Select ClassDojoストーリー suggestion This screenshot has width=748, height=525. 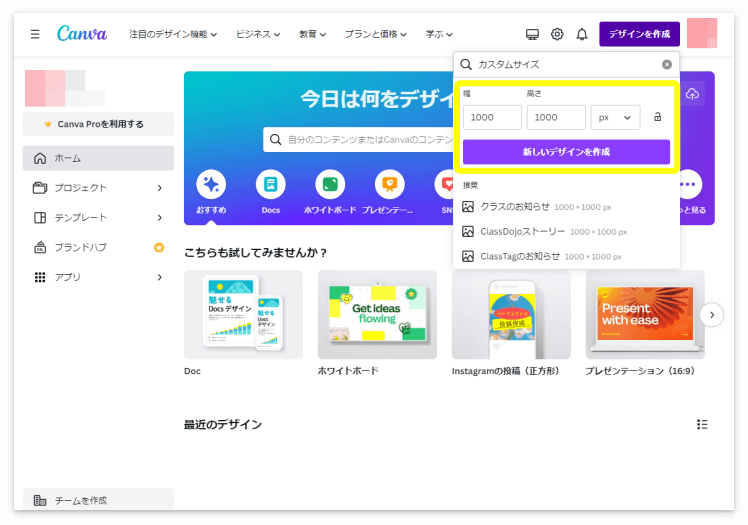[566, 231]
